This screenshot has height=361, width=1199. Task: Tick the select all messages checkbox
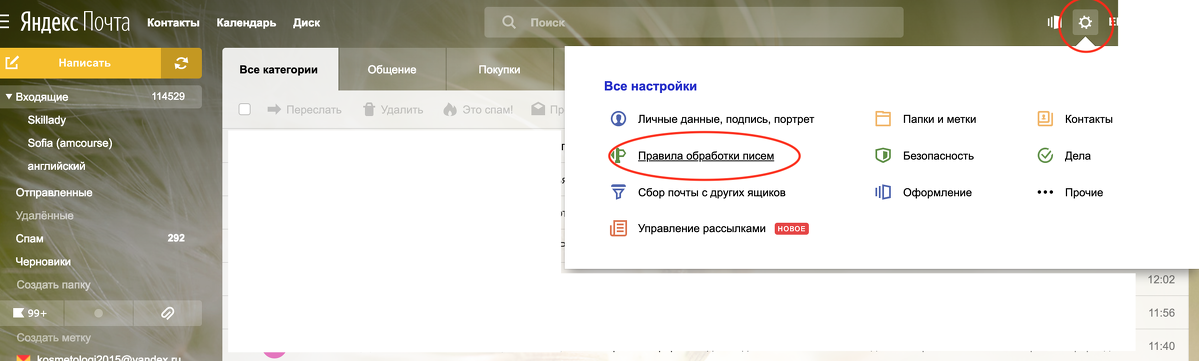[x=245, y=109]
